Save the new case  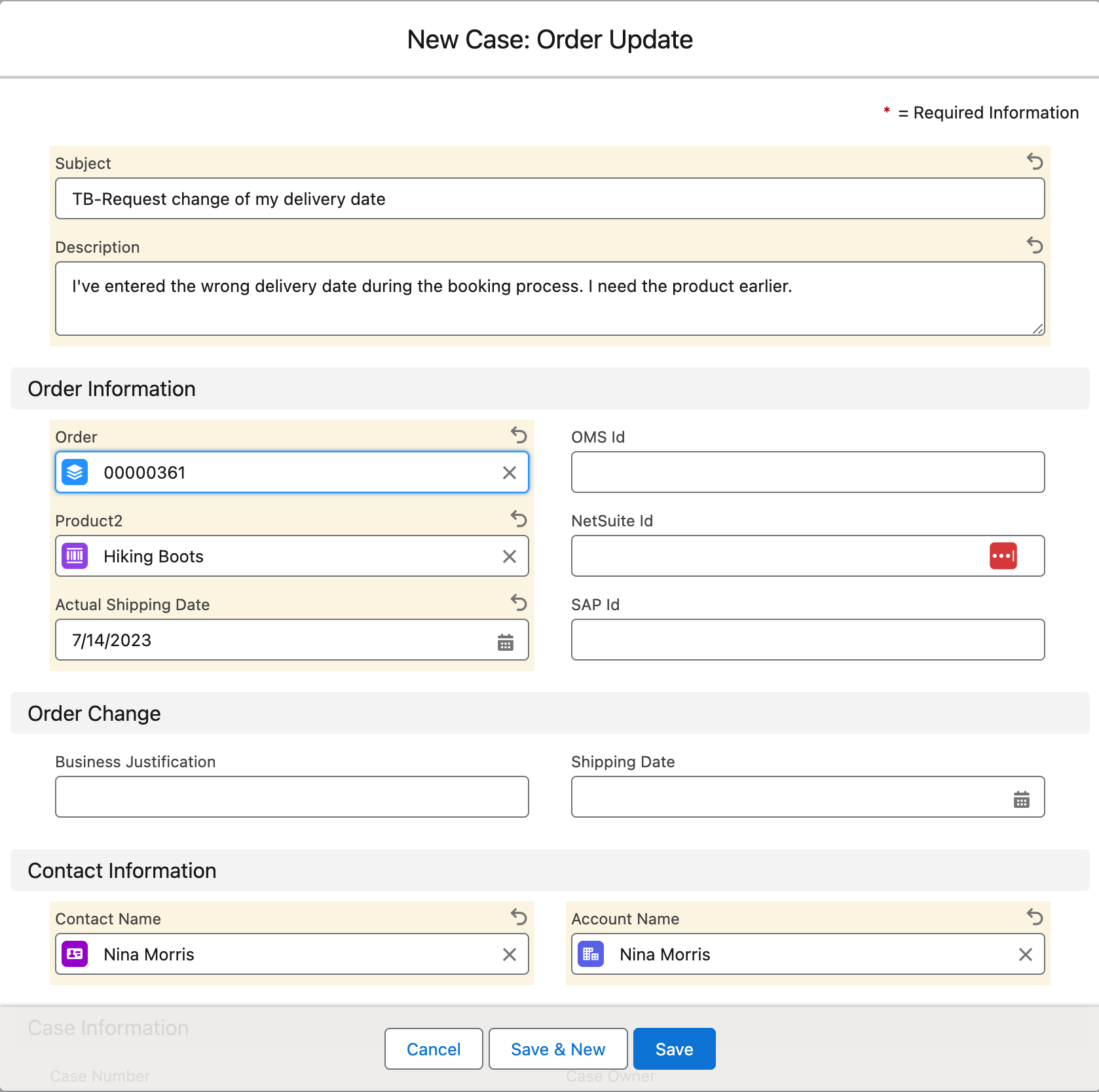point(675,1049)
